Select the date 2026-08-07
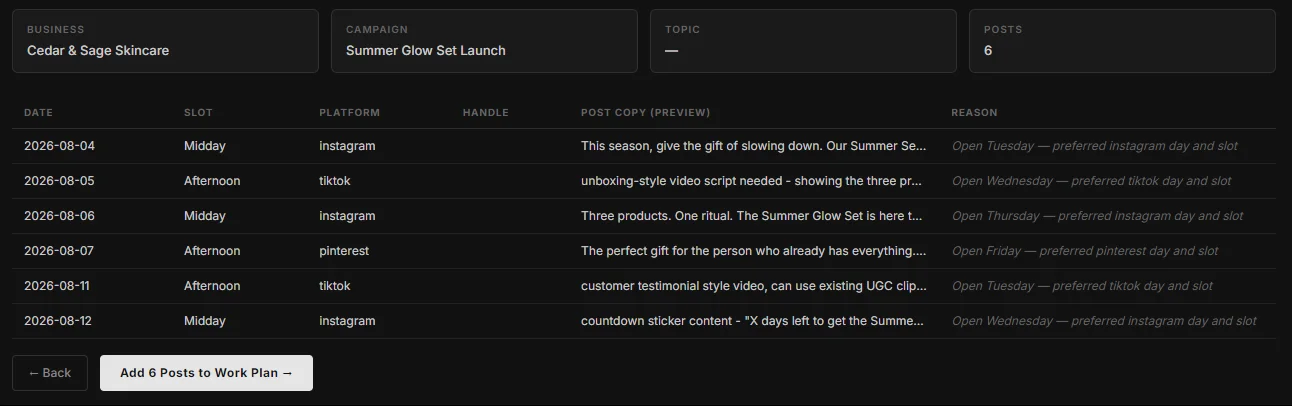The image size is (1292, 406). (x=59, y=251)
